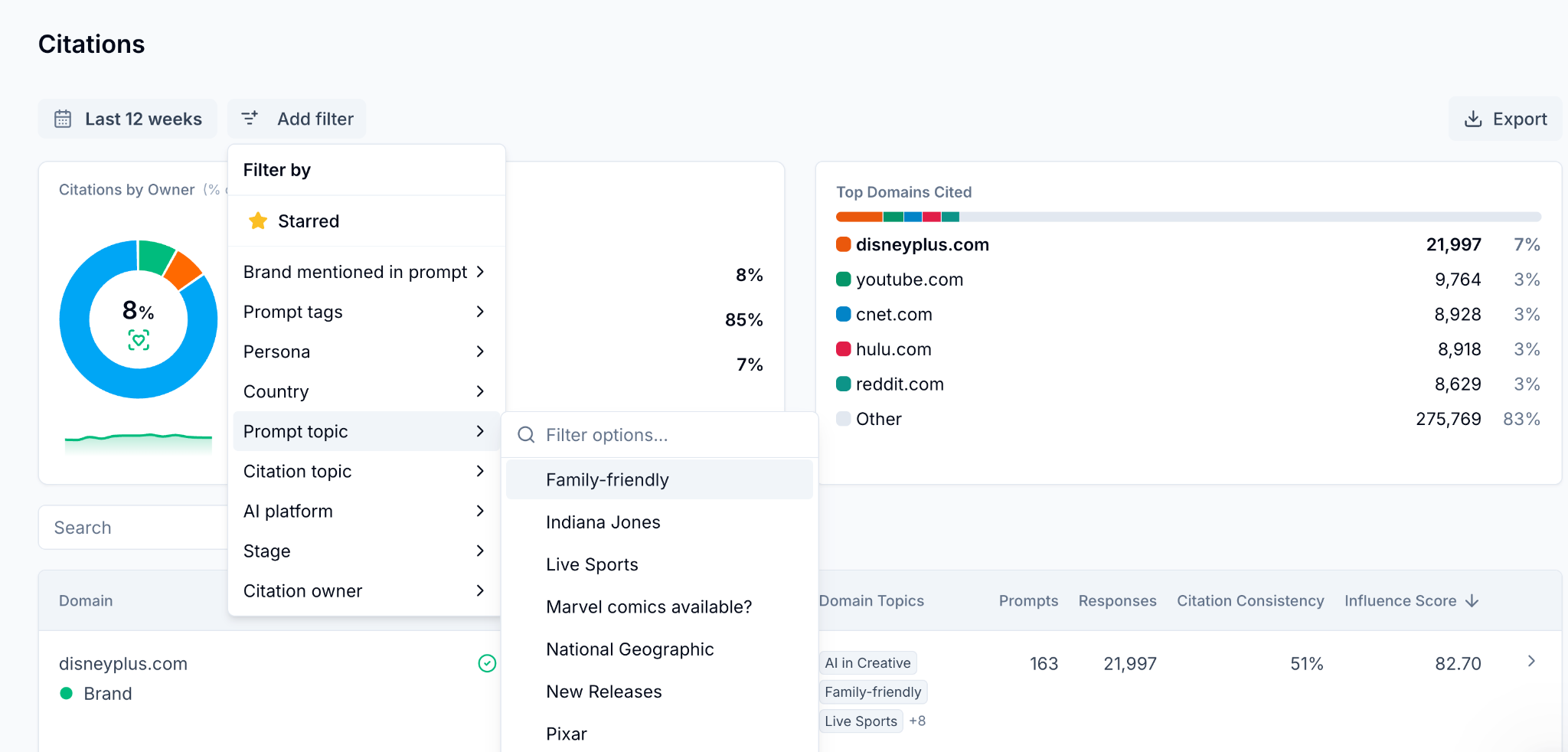
Task: Click the red hulu.com color swatch
Action: [844, 349]
